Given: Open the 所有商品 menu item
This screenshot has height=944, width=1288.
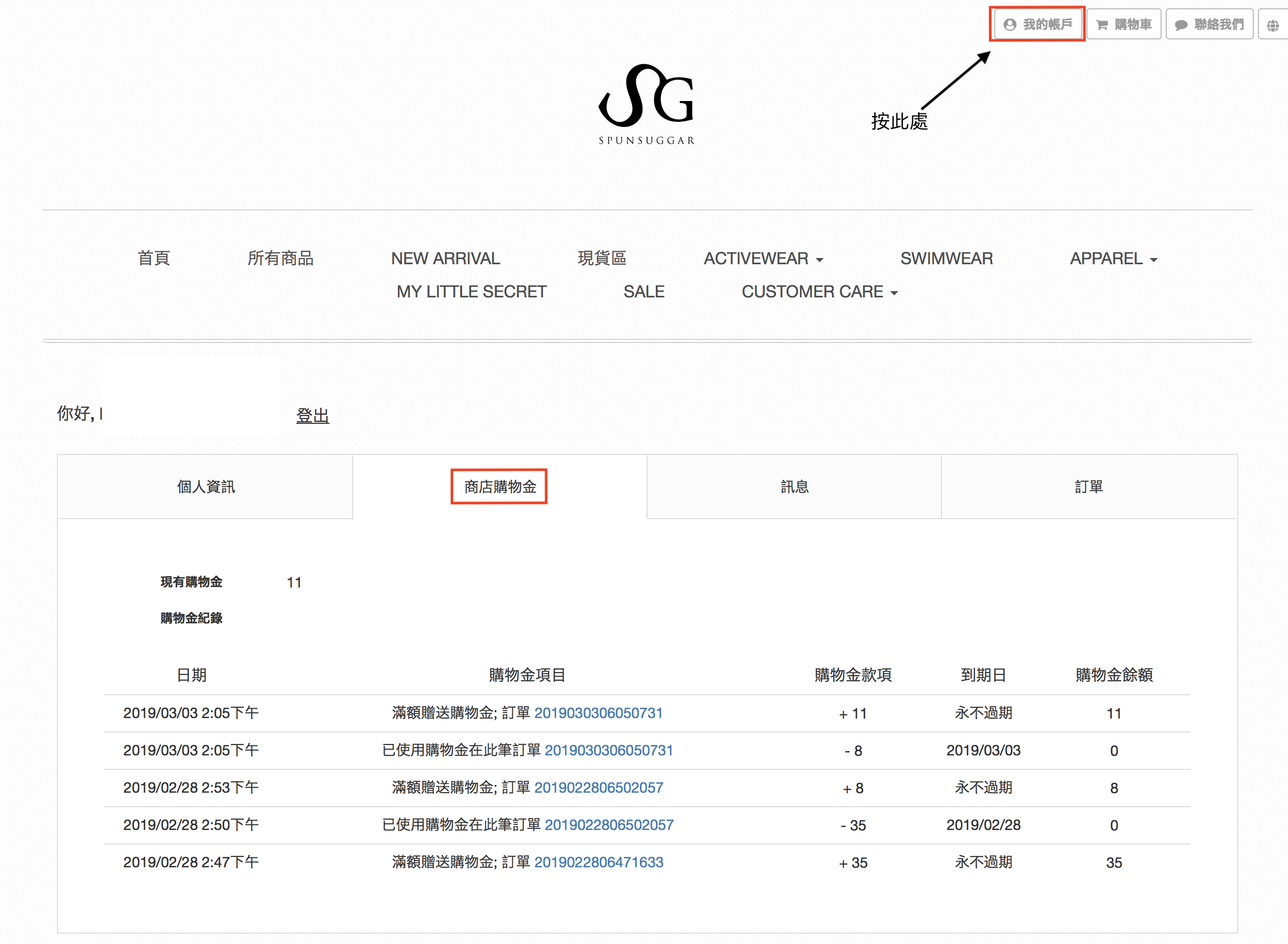Looking at the screenshot, I should pos(280,259).
